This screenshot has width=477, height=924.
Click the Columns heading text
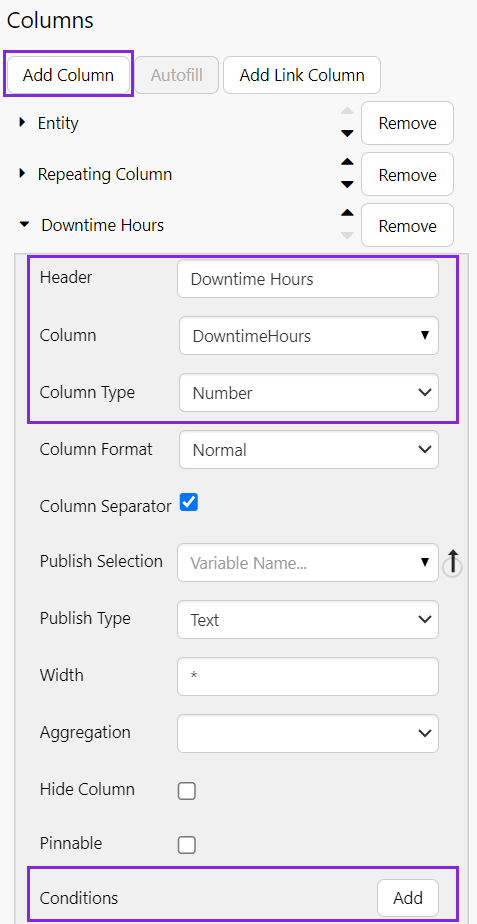pyautogui.click(x=50, y=21)
